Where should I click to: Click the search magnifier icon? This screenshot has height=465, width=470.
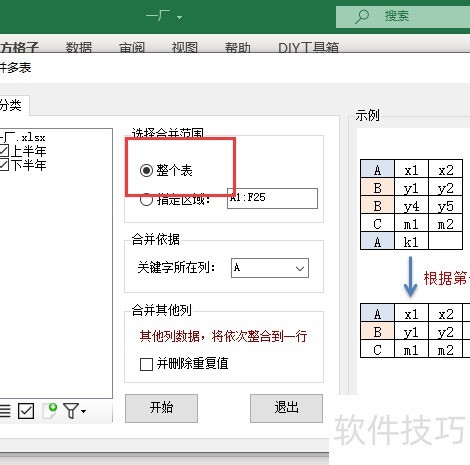[x=361, y=16]
